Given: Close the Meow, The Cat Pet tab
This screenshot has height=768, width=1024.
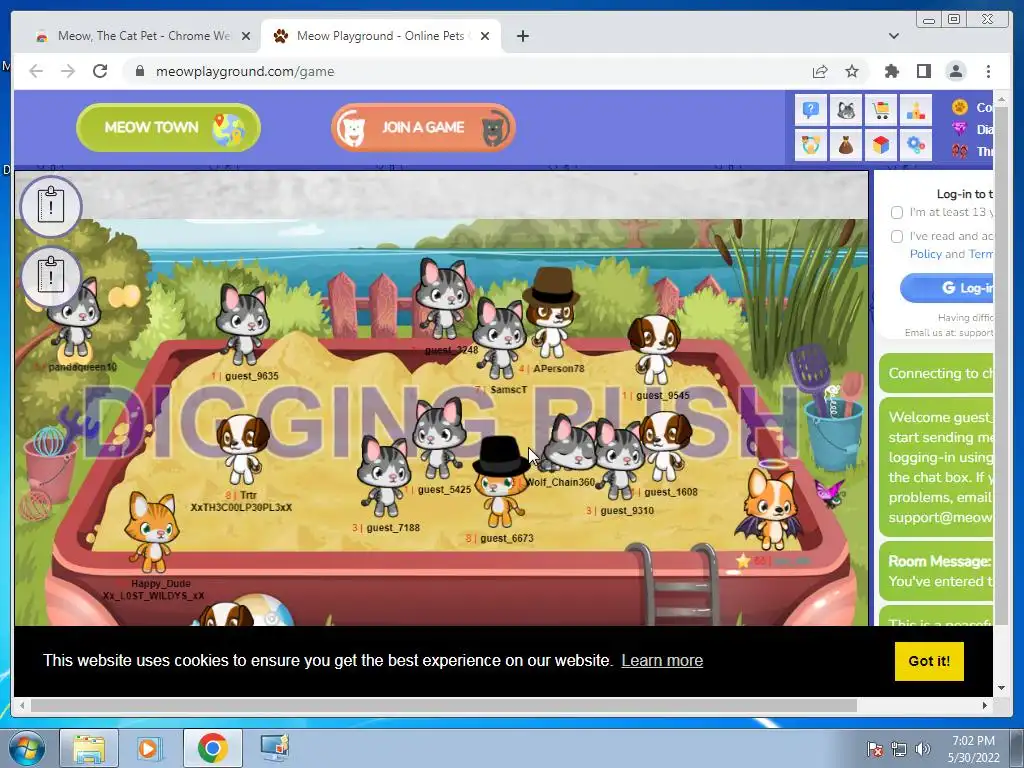Looking at the screenshot, I should 246,36.
